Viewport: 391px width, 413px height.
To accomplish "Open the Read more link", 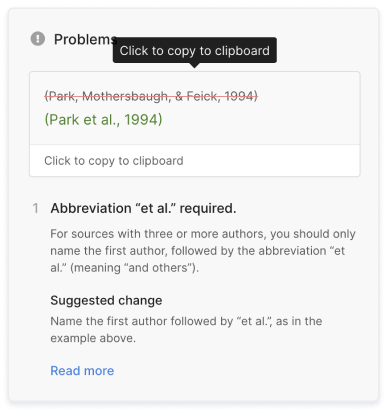I will click(82, 371).
